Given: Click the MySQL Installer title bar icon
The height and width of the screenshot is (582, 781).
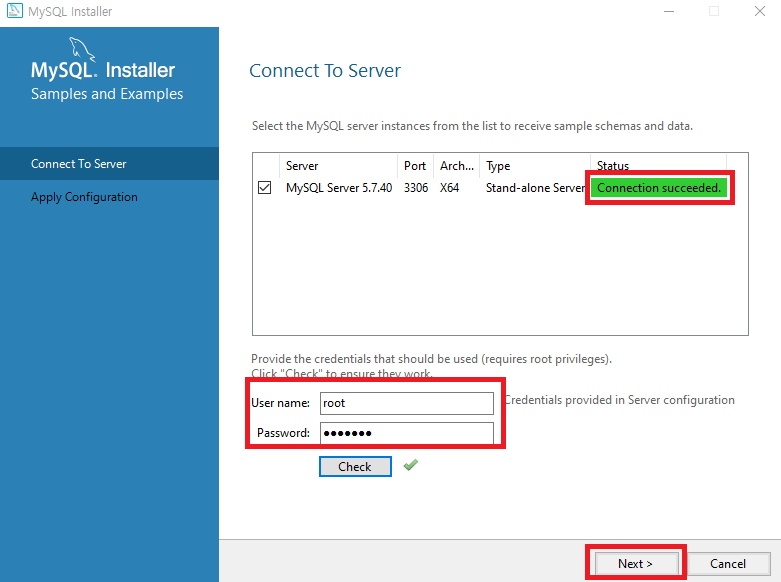Looking at the screenshot, I should [14, 10].
